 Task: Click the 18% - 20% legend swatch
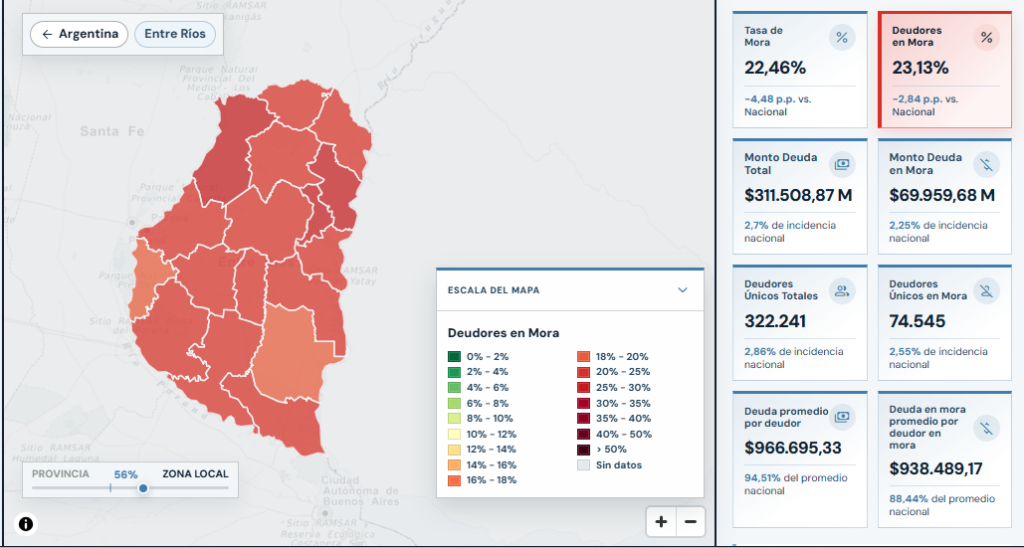click(583, 357)
